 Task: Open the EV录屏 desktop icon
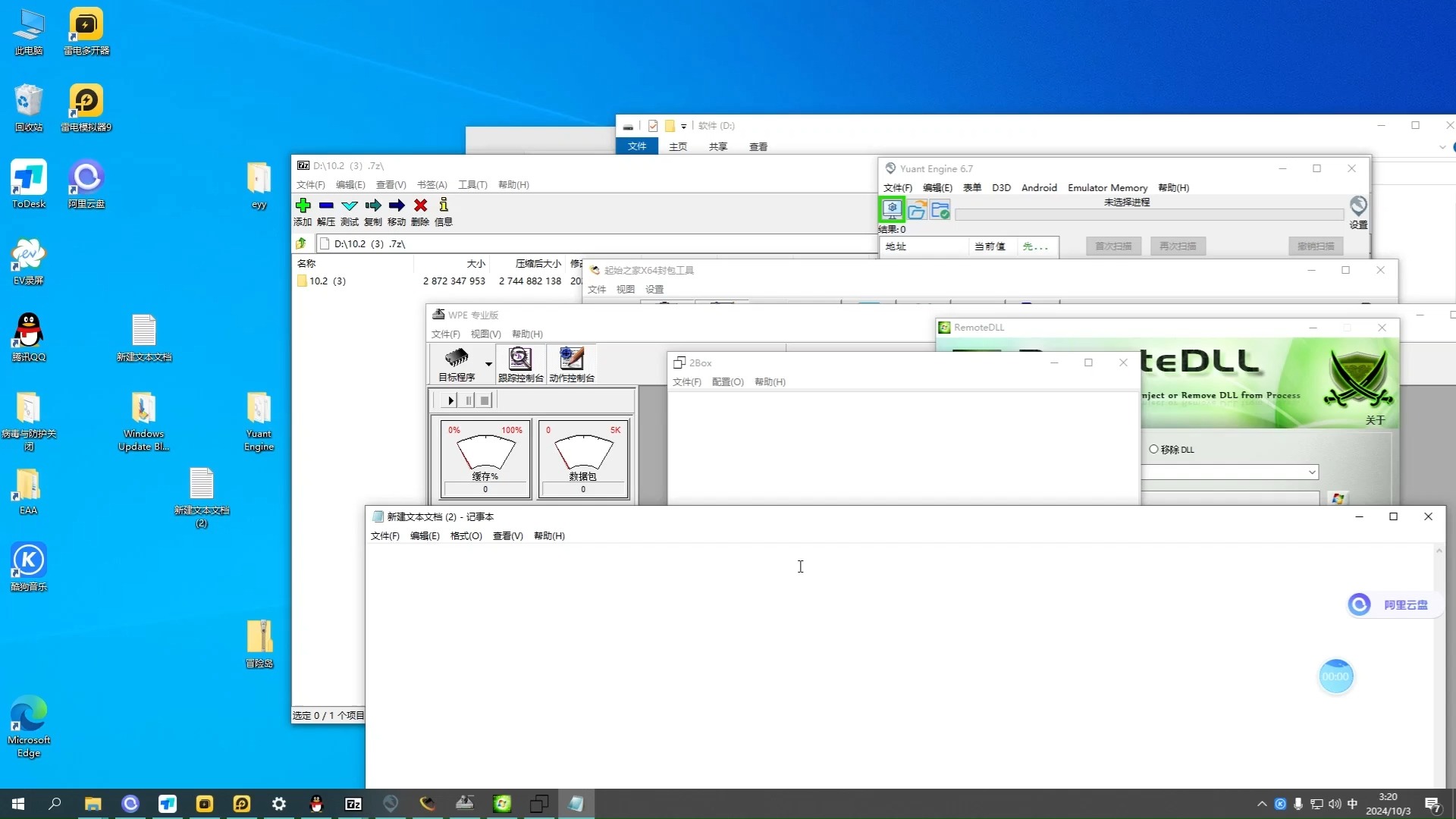pyautogui.click(x=29, y=261)
